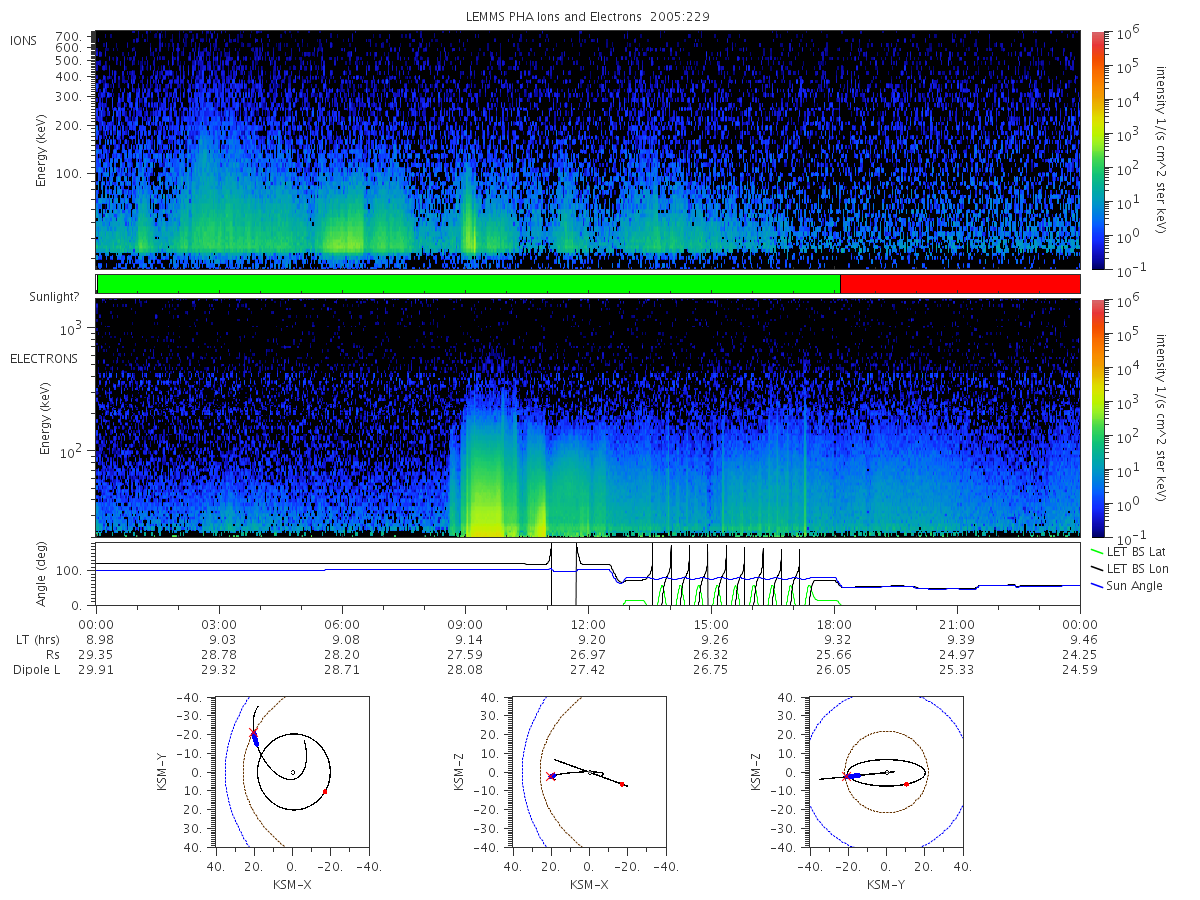Click the black LET BS Lon legend line

[x=1099, y=568]
